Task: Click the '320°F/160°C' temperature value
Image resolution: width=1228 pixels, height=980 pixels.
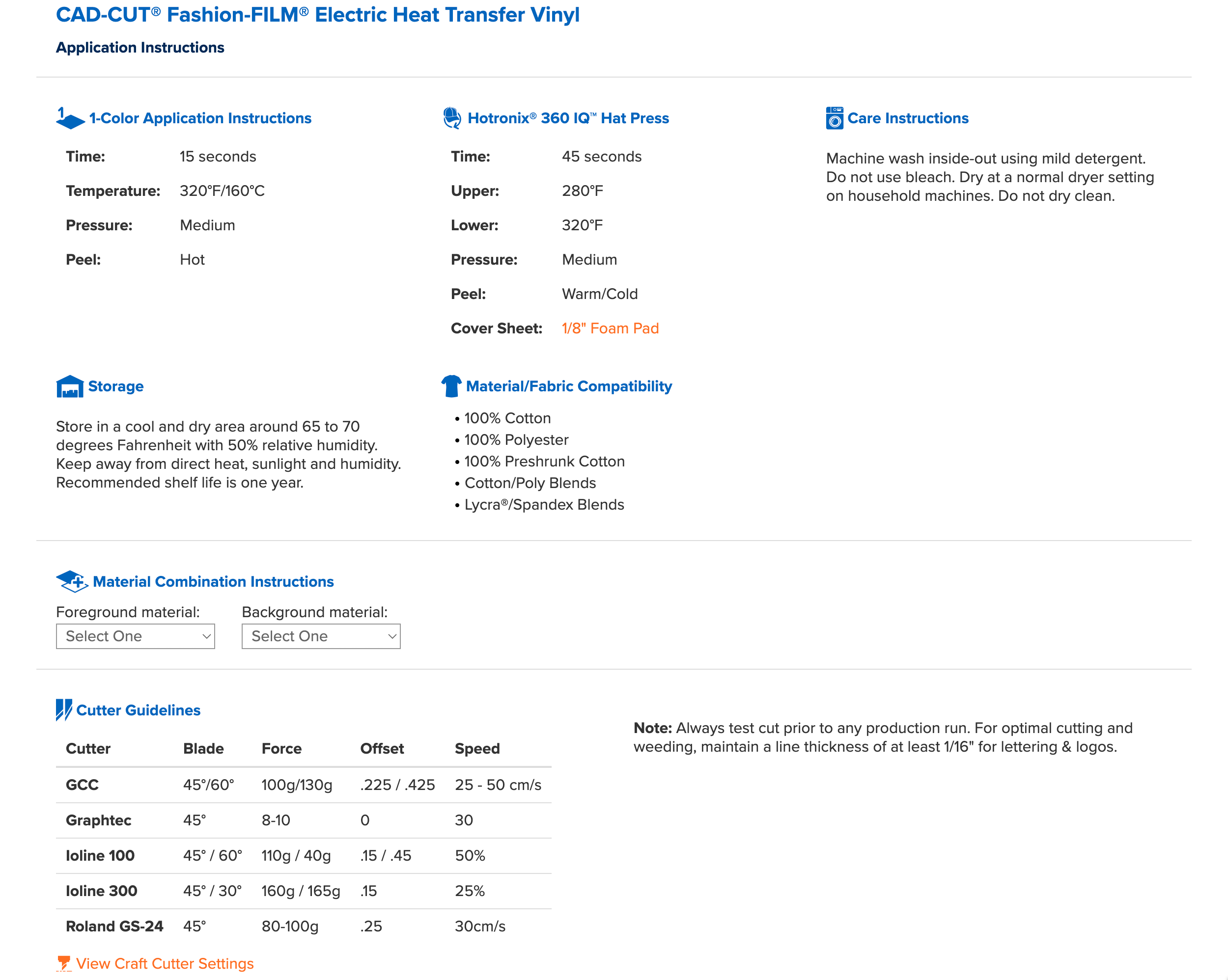Action: coord(222,191)
